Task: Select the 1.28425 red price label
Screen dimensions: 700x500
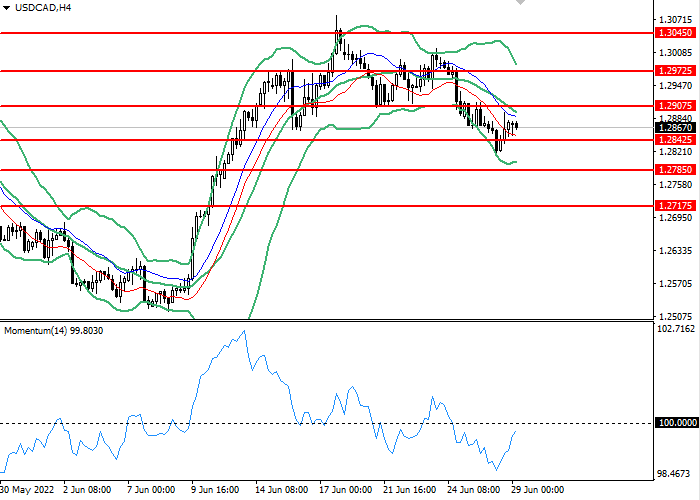Action: (x=675, y=140)
